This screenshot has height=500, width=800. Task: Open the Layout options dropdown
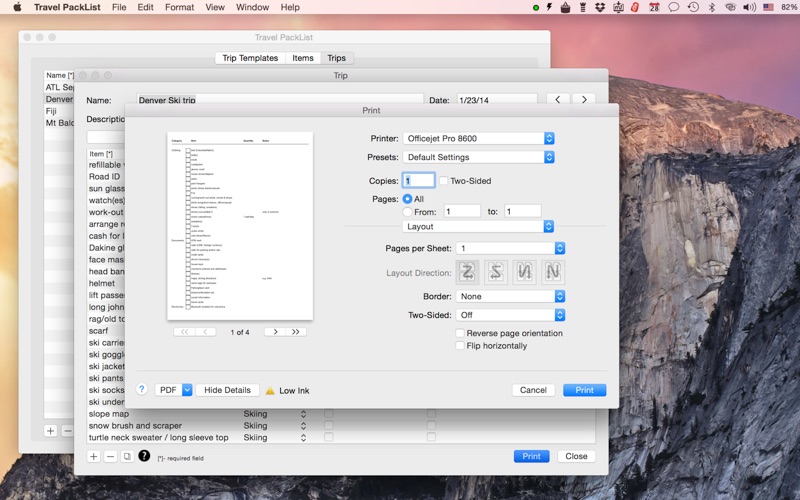[478, 227]
